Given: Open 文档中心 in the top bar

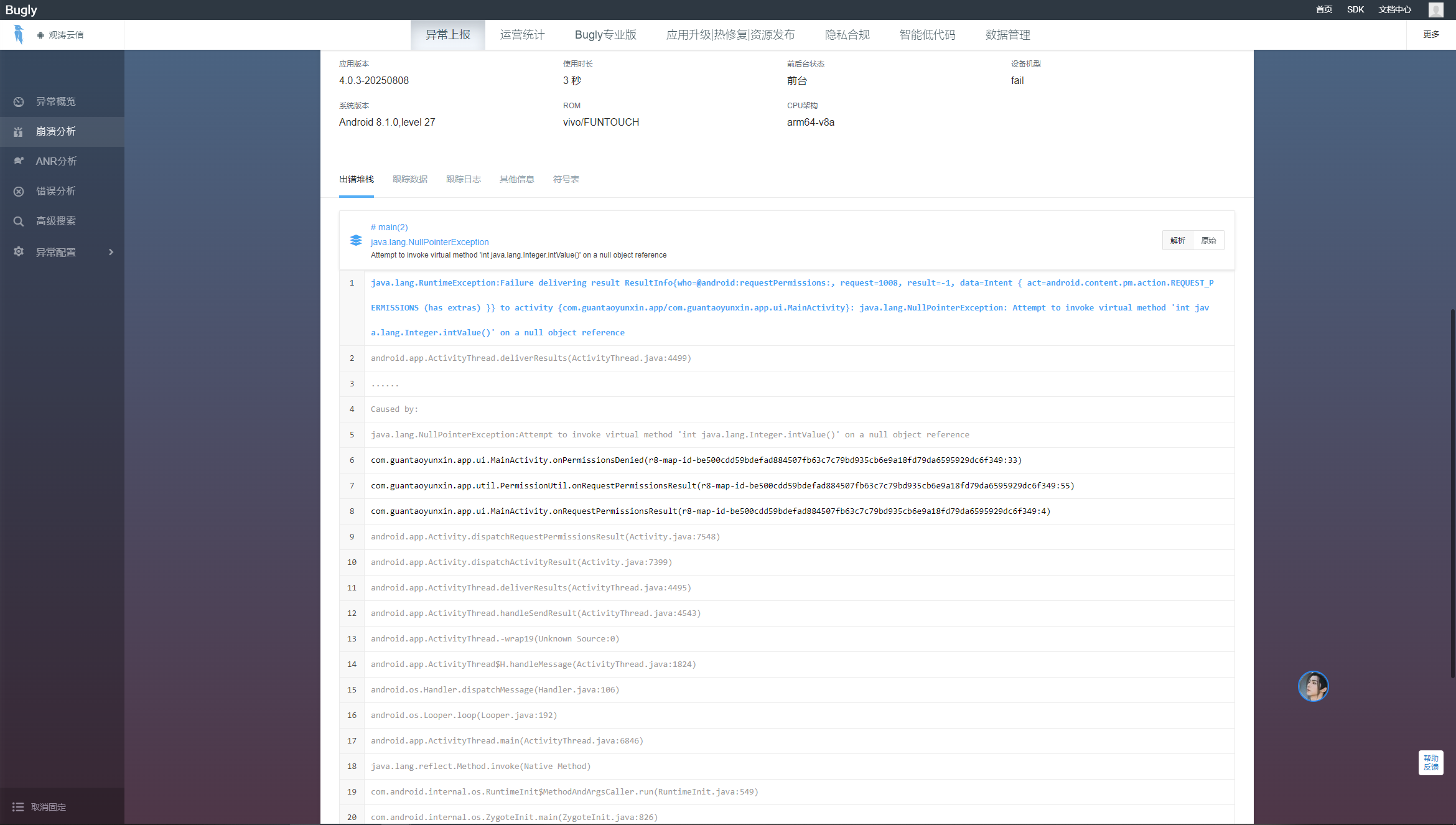Looking at the screenshot, I should (1394, 9).
